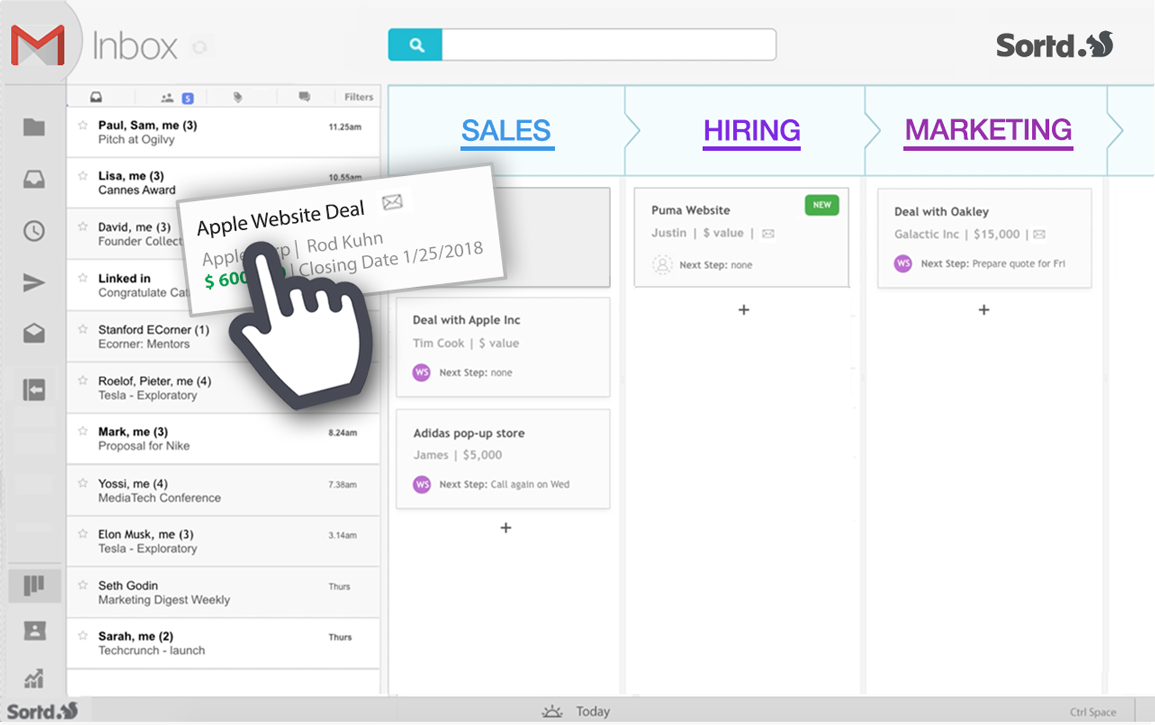The width and height of the screenshot is (1155, 725).
Task: Add a new card under the HIRING column
Action: pos(743,310)
